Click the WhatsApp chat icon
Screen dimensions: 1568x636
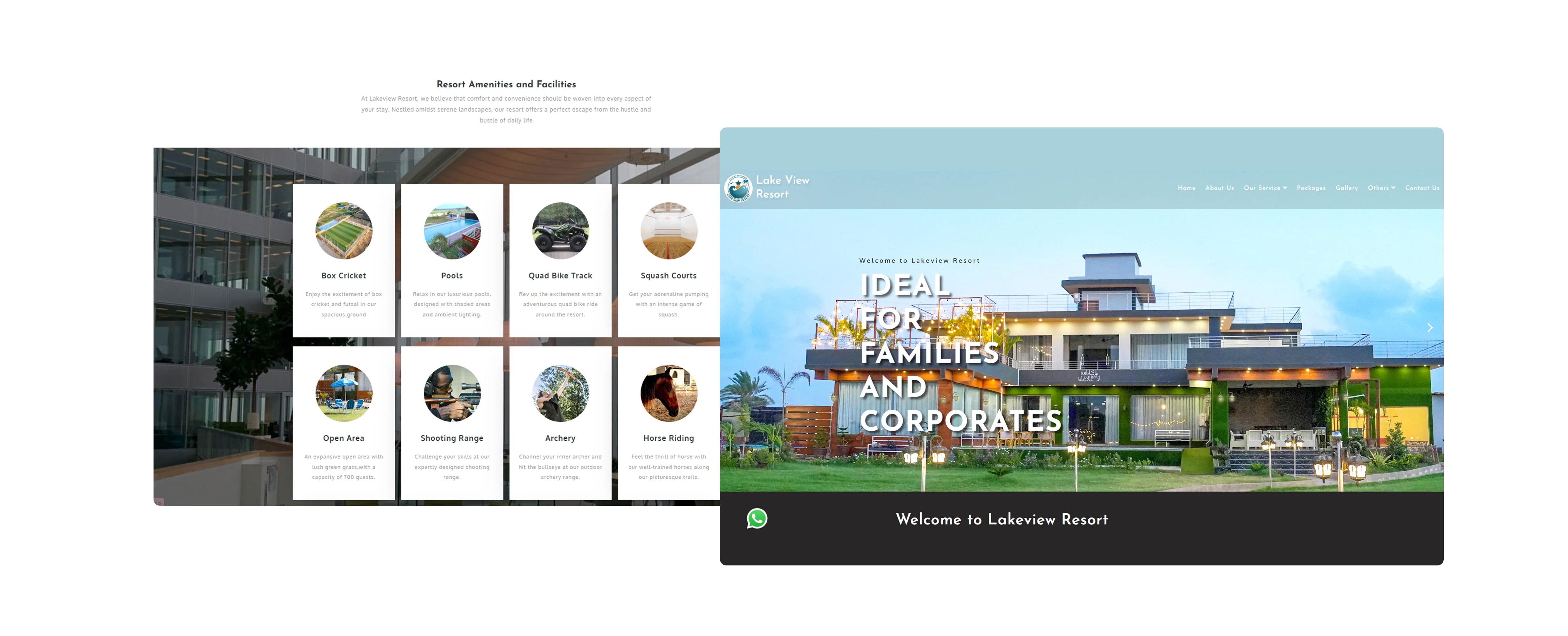point(757,518)
